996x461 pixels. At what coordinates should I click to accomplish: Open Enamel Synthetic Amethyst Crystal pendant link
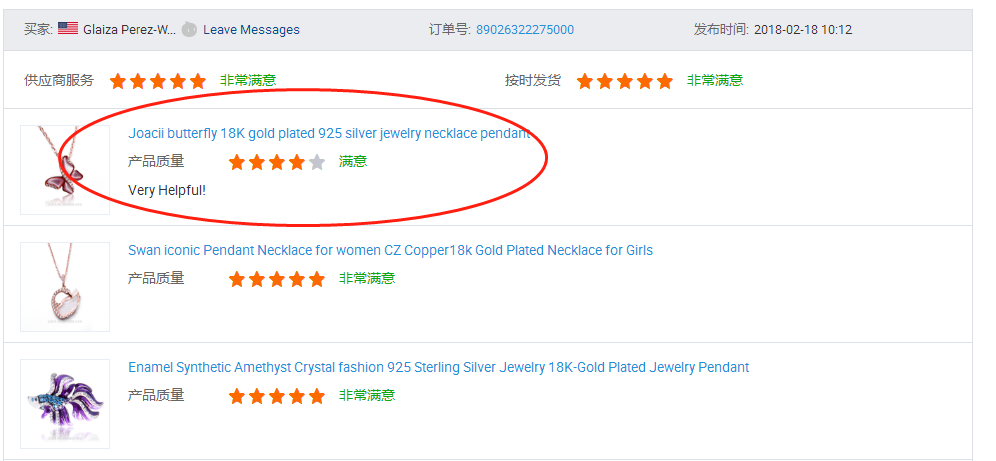438,367
